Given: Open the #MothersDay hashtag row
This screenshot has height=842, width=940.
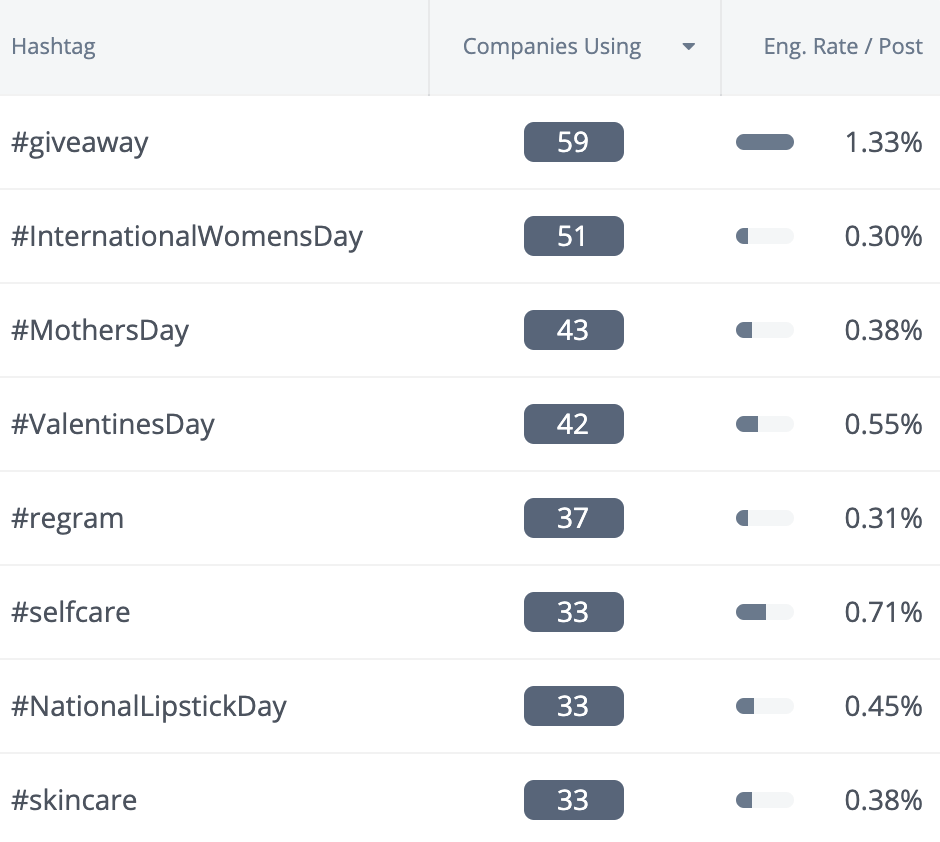Looking at the screenshot, I should point(100,330).
